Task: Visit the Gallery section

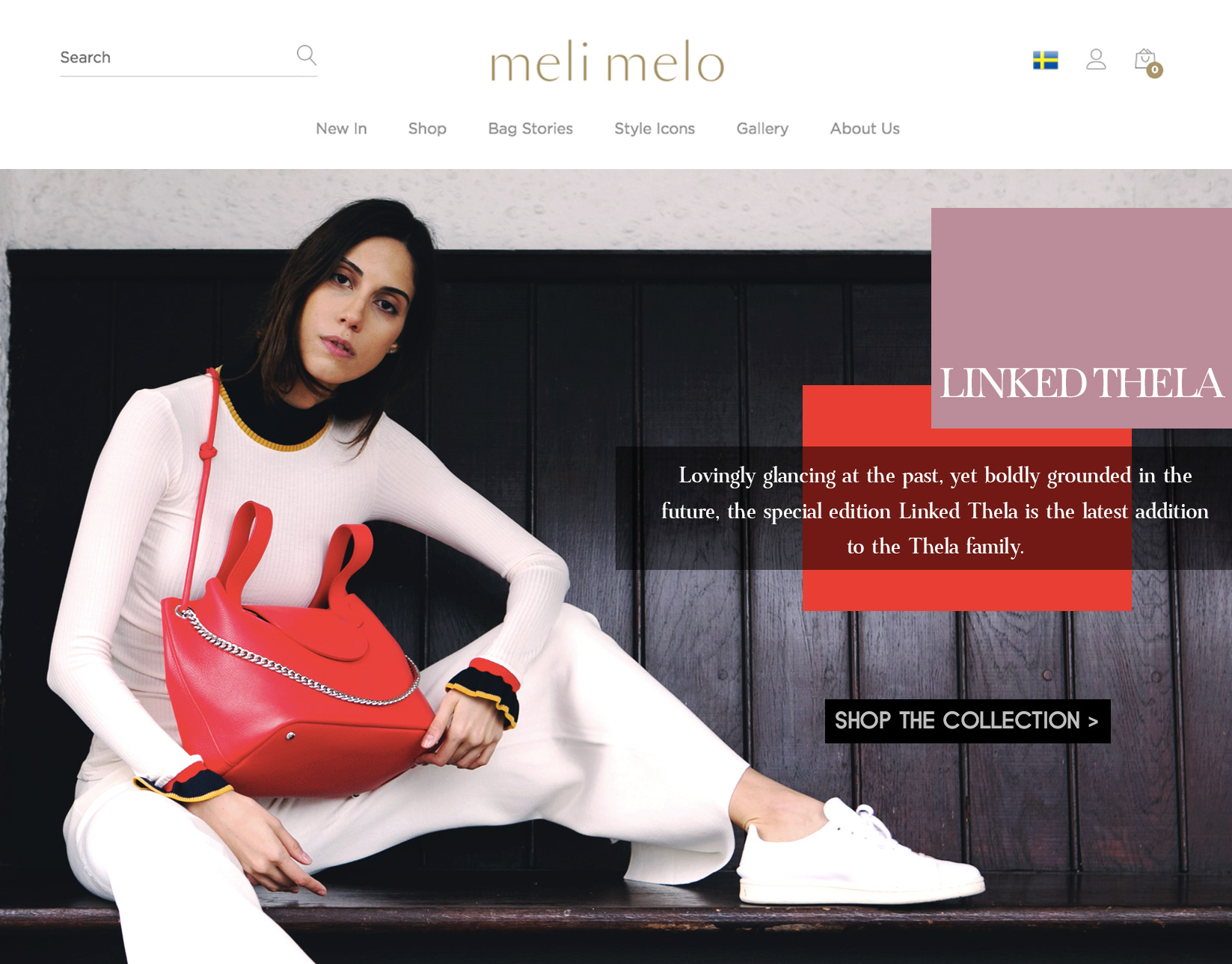Action: 762,129
